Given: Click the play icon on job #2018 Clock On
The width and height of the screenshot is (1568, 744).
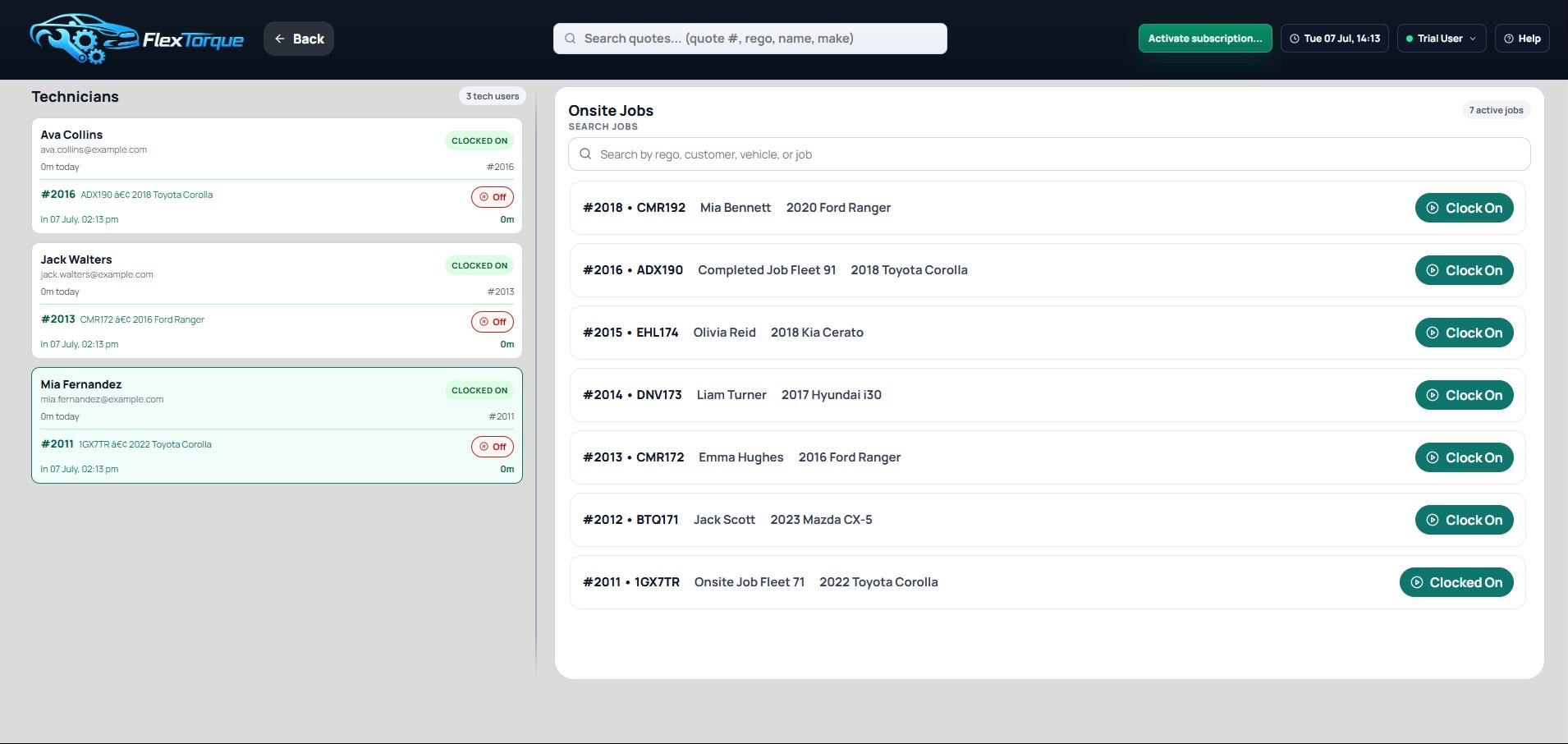Looking at the screenshot, I should tap(1433, 208).
